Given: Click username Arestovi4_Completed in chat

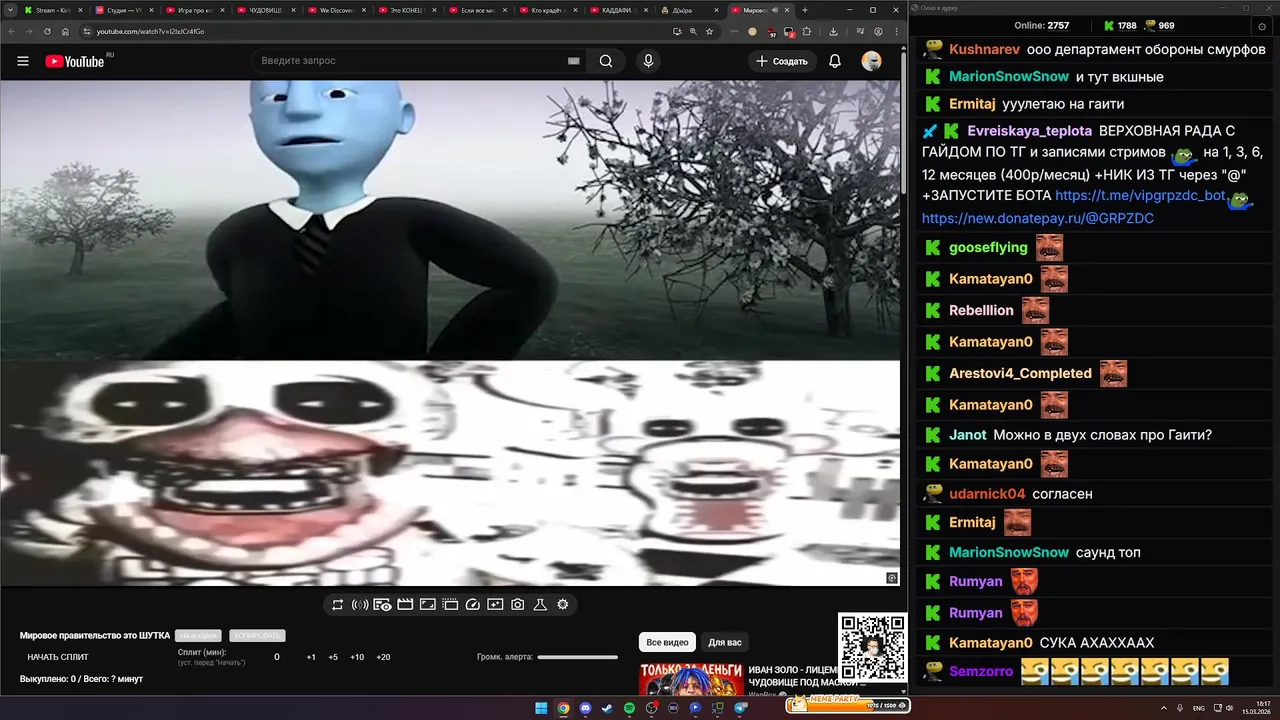Looking at the screenshot, I should click(1020, 373).
